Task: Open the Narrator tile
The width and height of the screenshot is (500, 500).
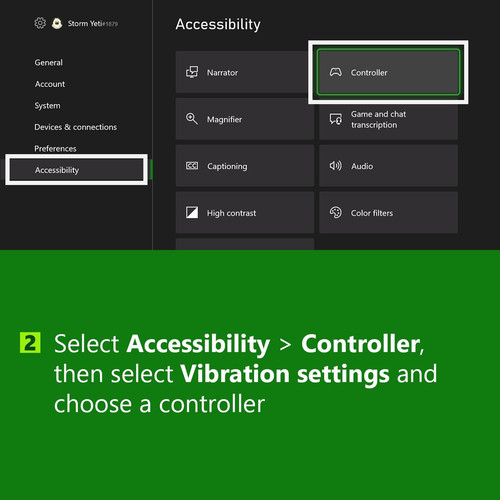Action: click(x=244, y=72)
